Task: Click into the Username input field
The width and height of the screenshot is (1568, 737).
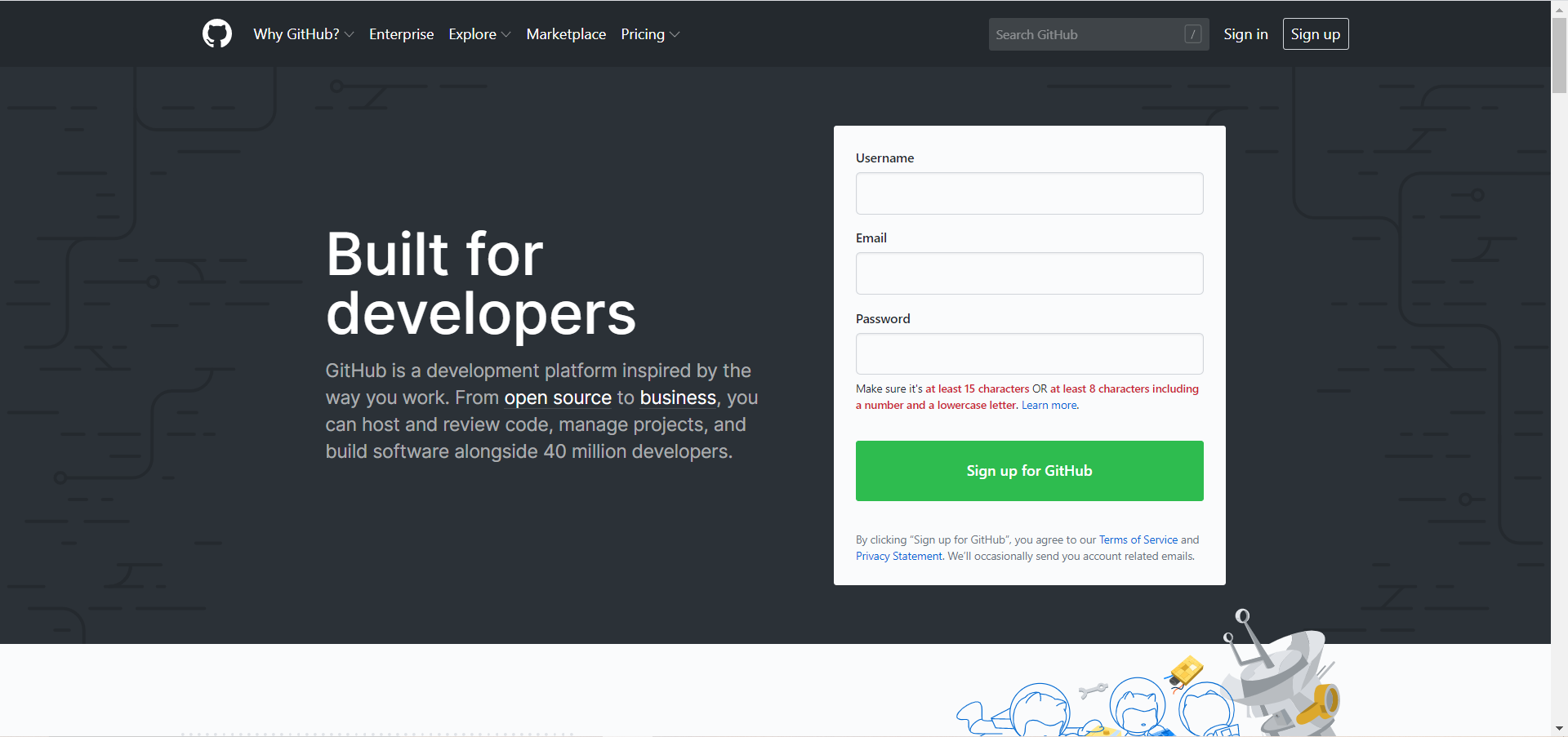Action: [1029, 193]
